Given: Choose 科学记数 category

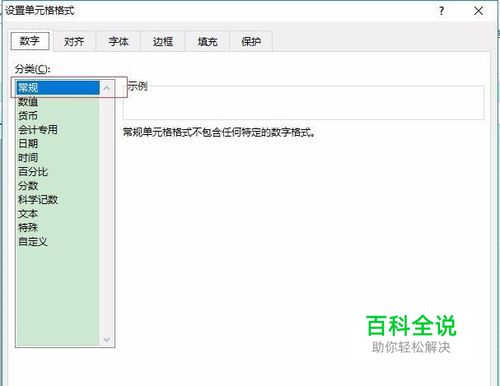Looking at the screenshot, I should point(58,200).
